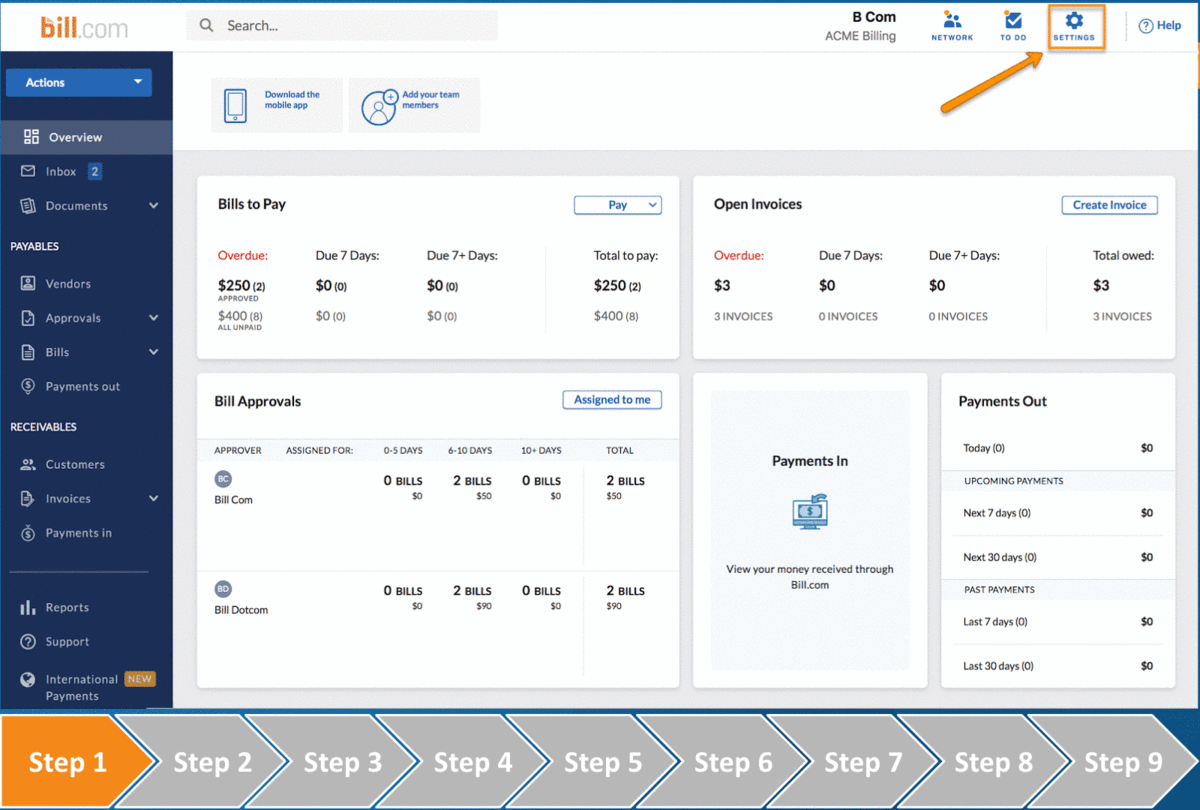Click the mobile phone app icon
Viewport: 1200px width, 810px height.
pos(235,105)
